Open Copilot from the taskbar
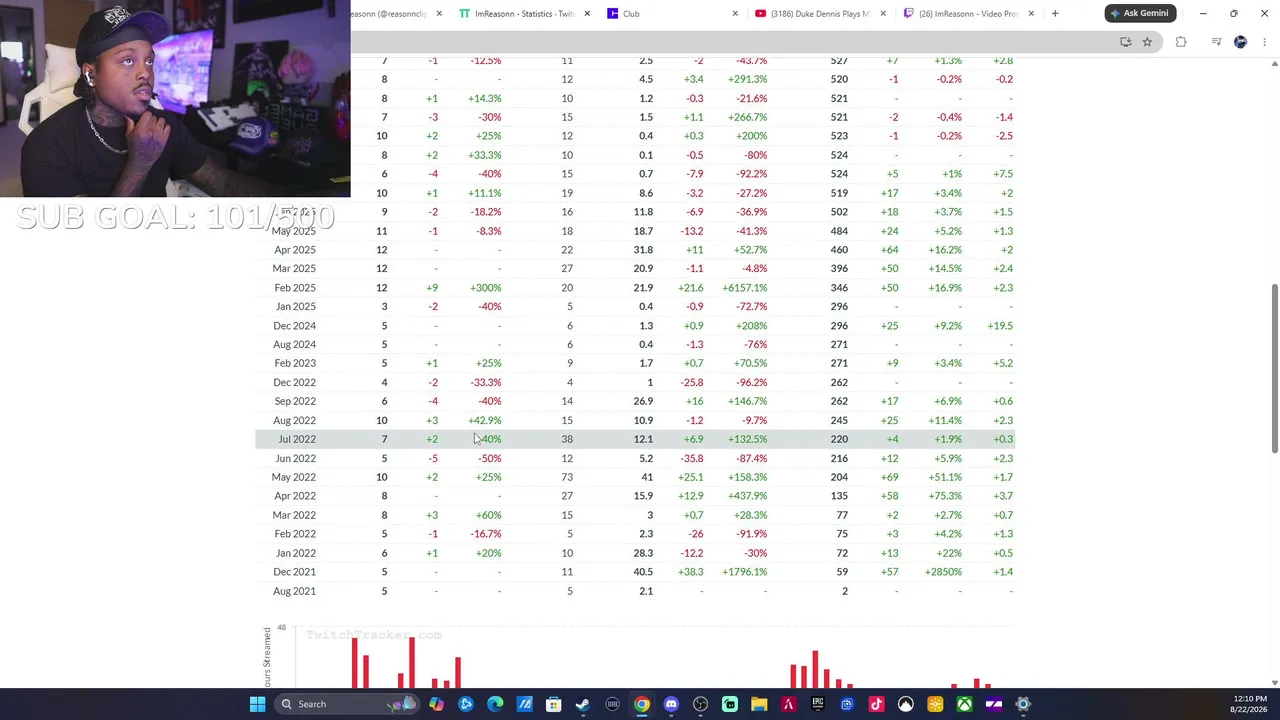This screenshot has width=1280, height=720. (436, 704)
